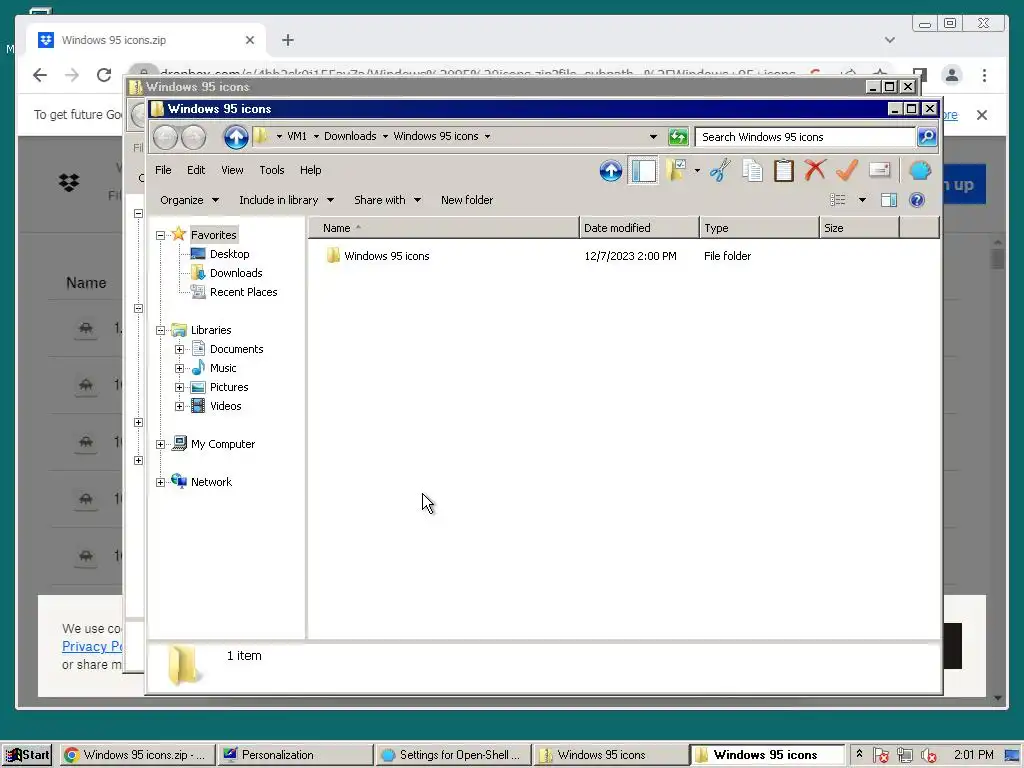Open Chrome tab search chevron

(889, 40)
